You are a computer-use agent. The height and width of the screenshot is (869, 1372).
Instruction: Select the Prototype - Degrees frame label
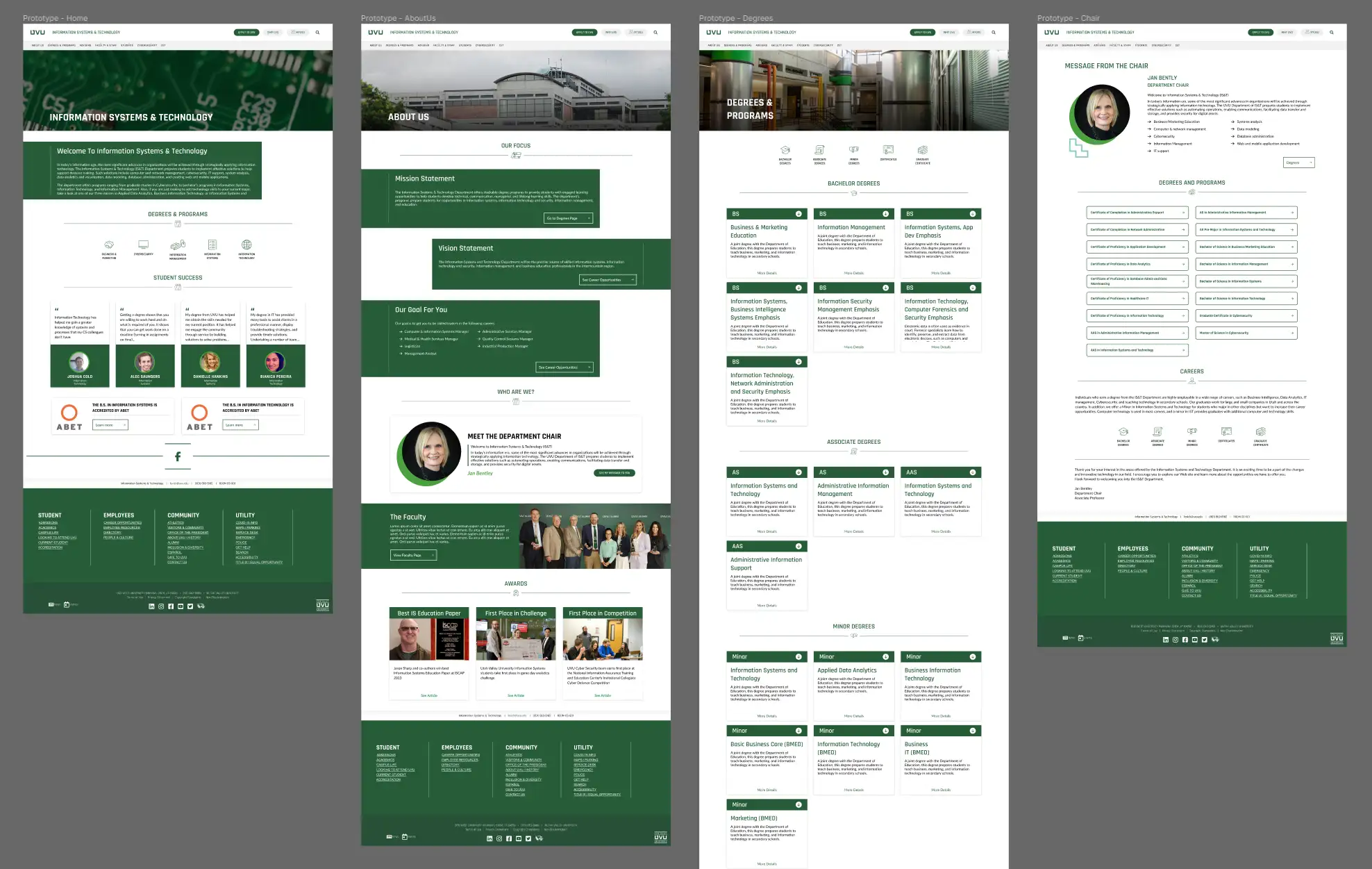(x=736, y=18)
